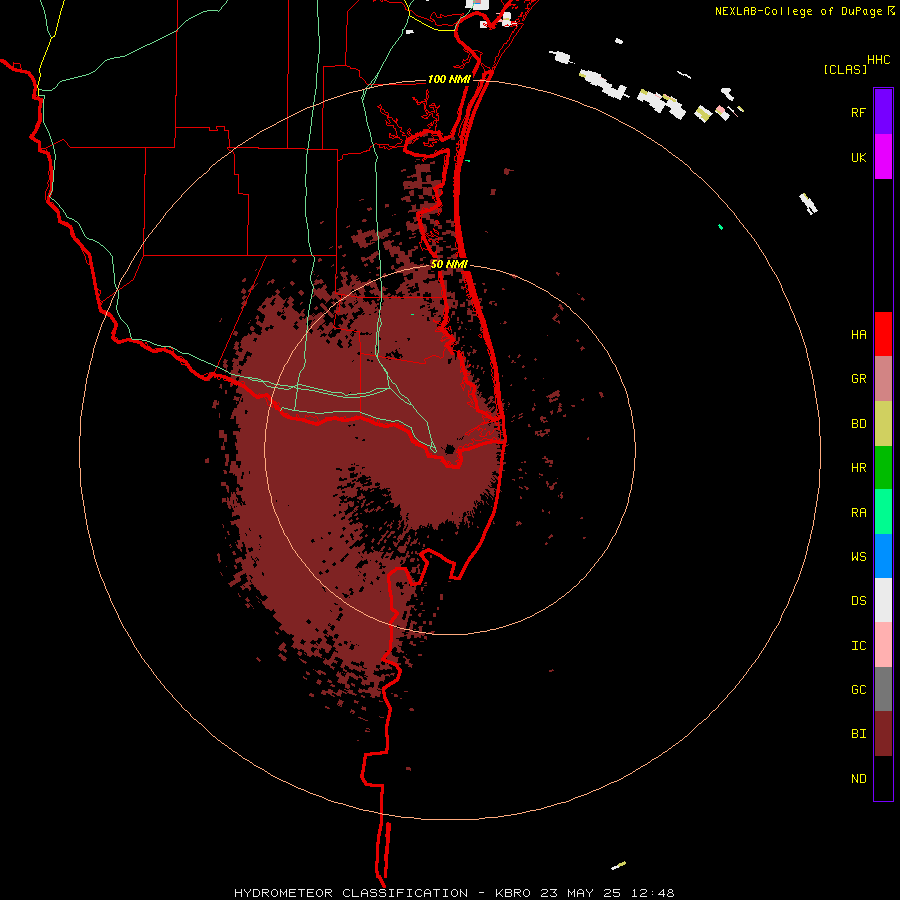
Task: Click the DS legend label
Action: coord(858,600)
